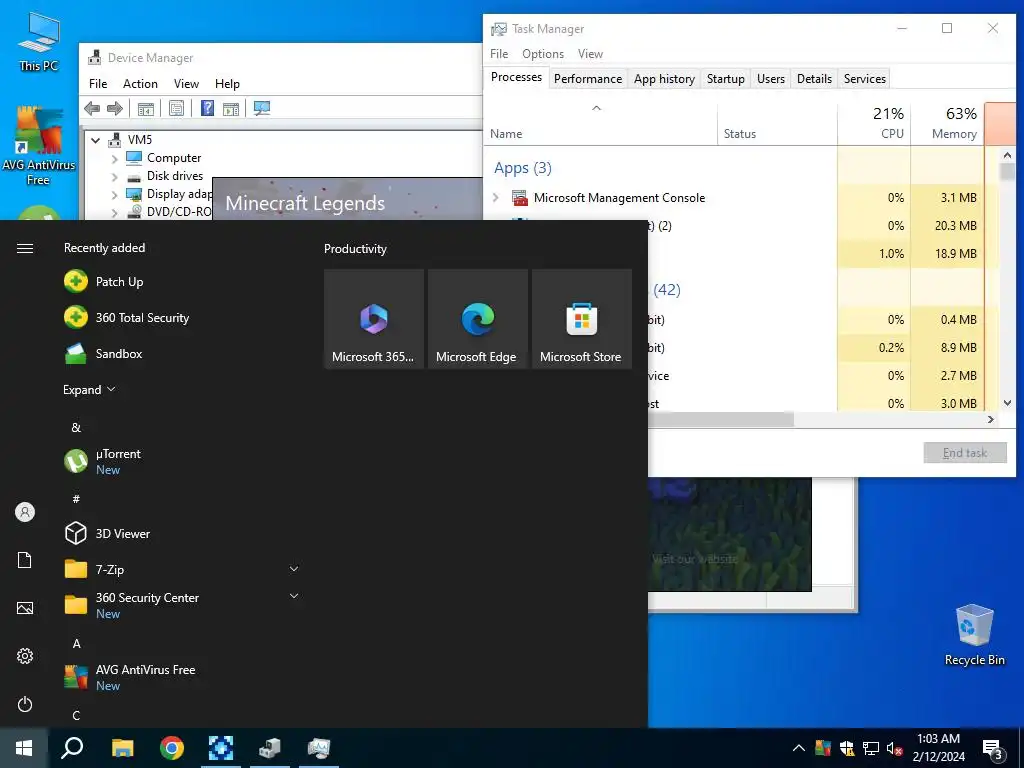The image size is (1024, 768).
Task: Open Patch Up from Recently added
Action: click(104, 281)
